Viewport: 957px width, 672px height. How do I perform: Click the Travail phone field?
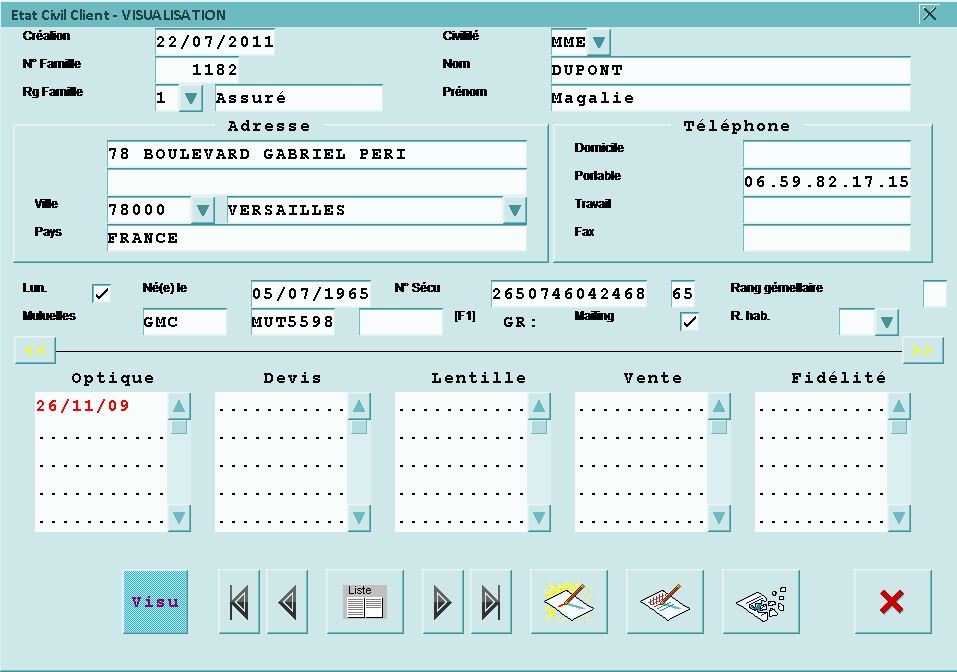pyautogui.click(x=827, y=210)
